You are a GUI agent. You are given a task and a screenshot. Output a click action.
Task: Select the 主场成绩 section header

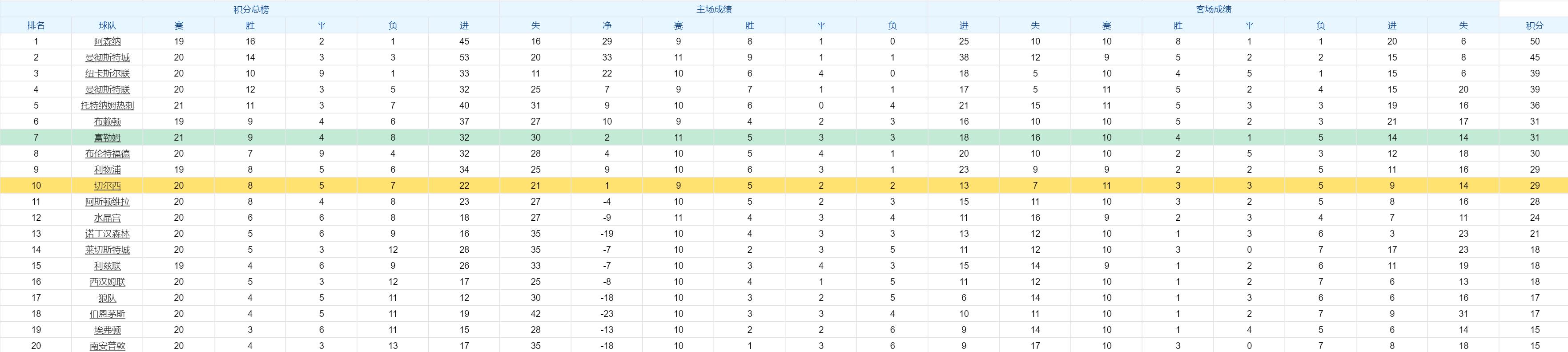[714, 9]
